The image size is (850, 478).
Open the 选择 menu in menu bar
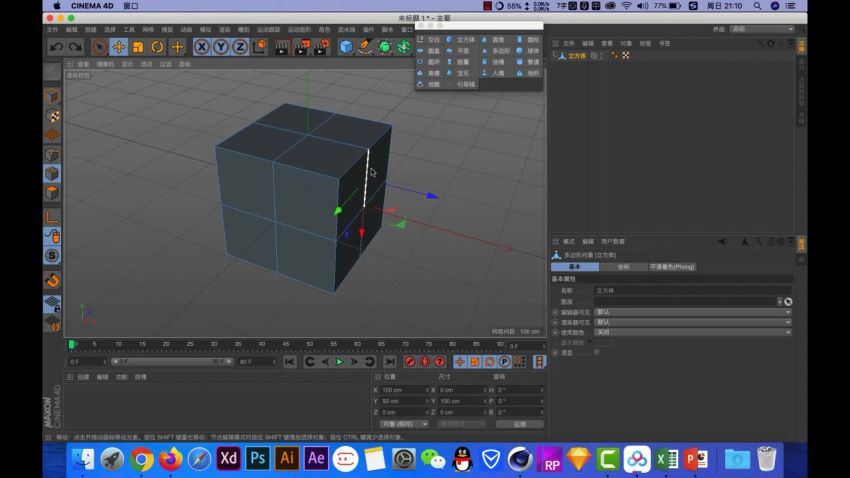[110, 29]
